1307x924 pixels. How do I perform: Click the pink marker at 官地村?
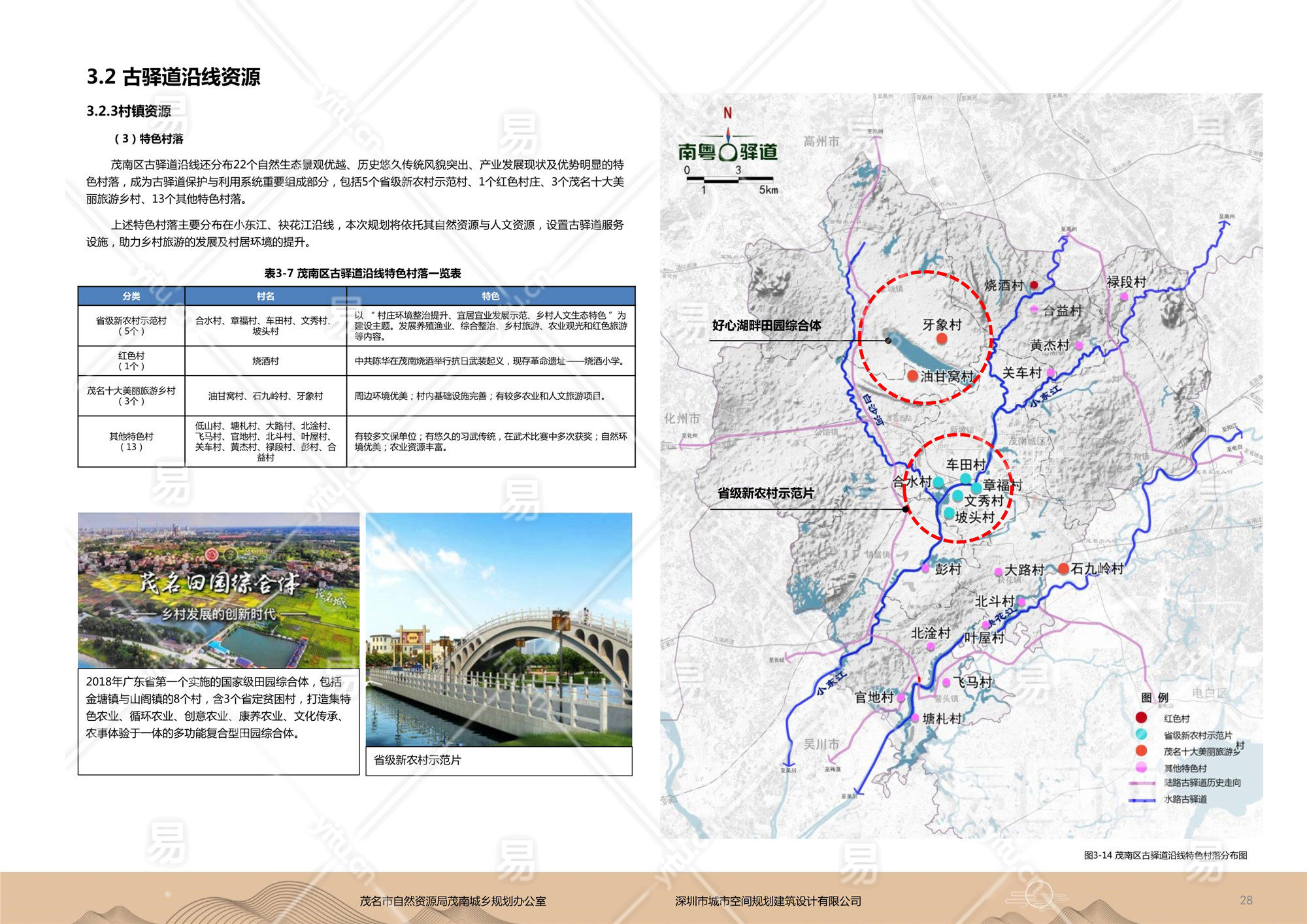tap(901, 697)
